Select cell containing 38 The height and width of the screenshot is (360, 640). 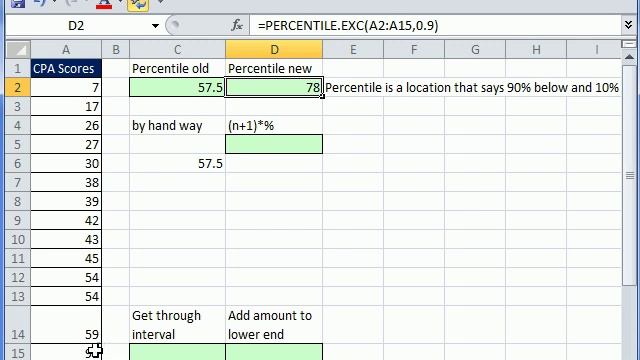tap(66, 182)
